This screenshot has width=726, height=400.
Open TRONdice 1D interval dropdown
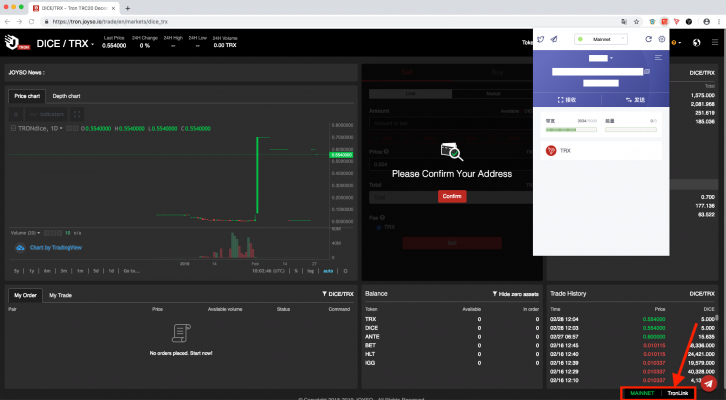[40, 128]
